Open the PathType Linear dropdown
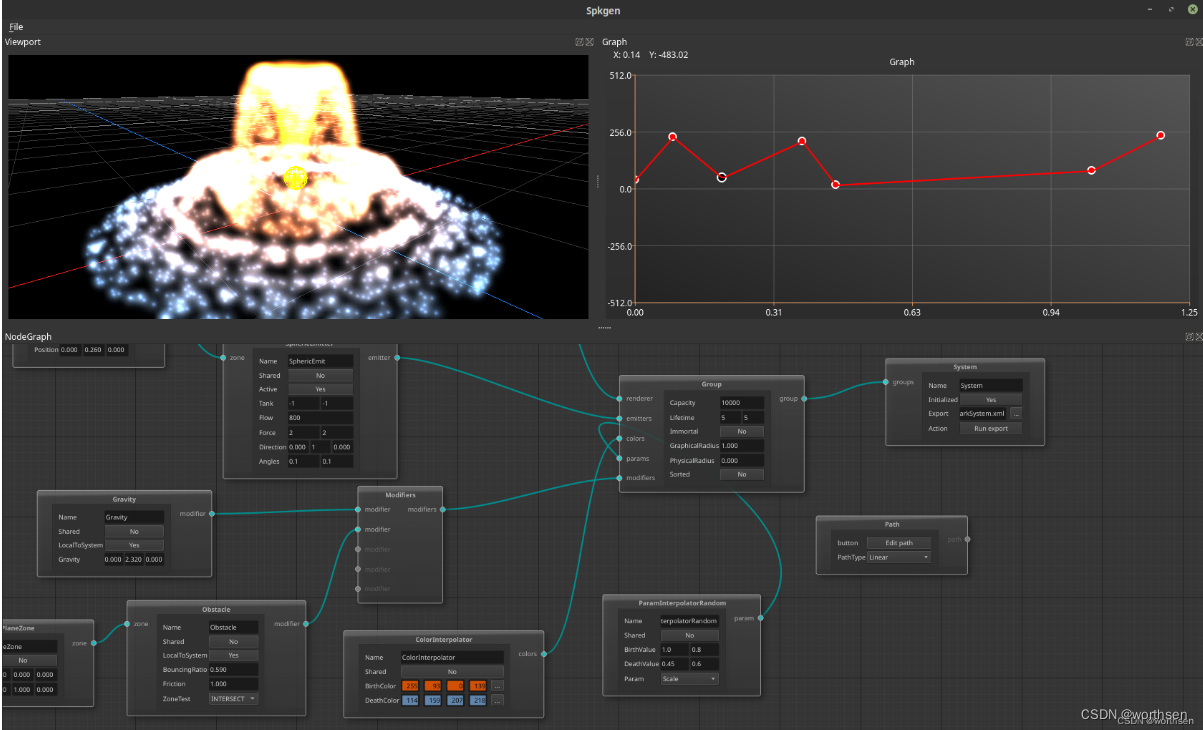Image resolution: width=1203 pixels, height=730 pixels. [x=898, y=557]
